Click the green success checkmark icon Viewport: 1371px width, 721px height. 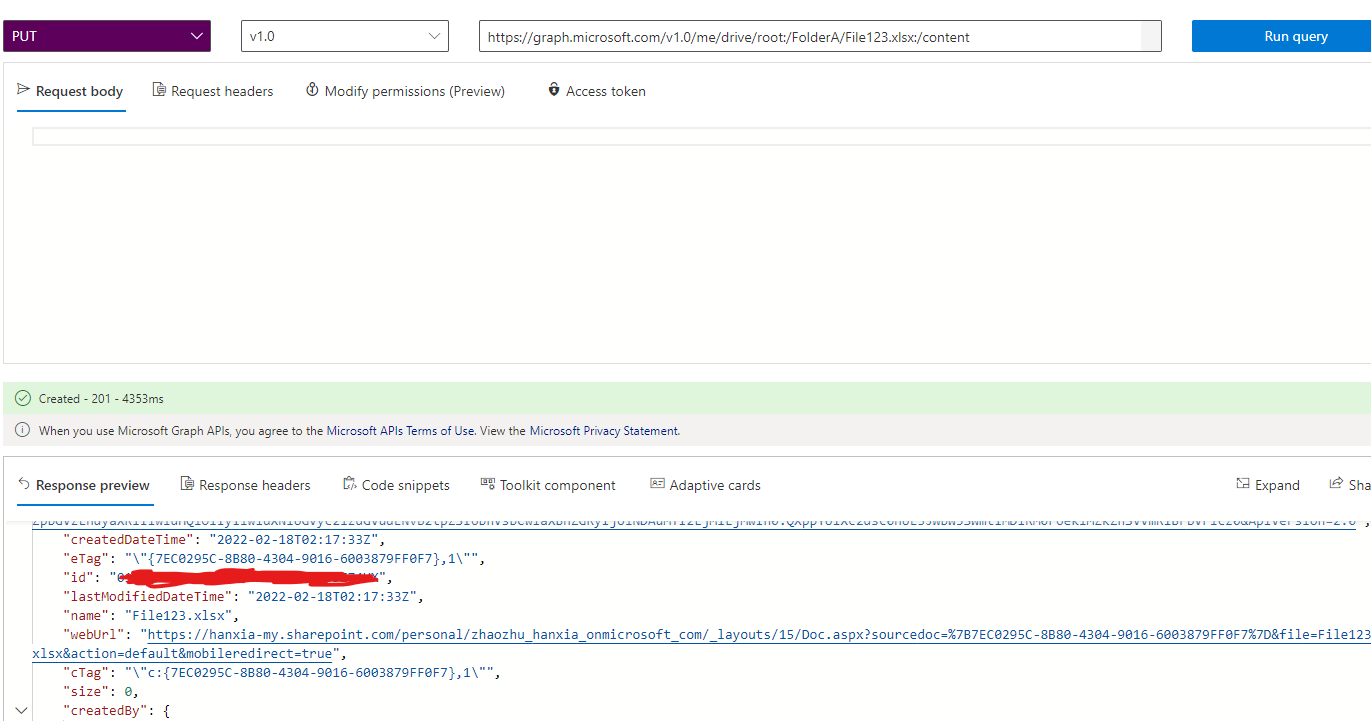pyautogui.click(x=23, y=398)
